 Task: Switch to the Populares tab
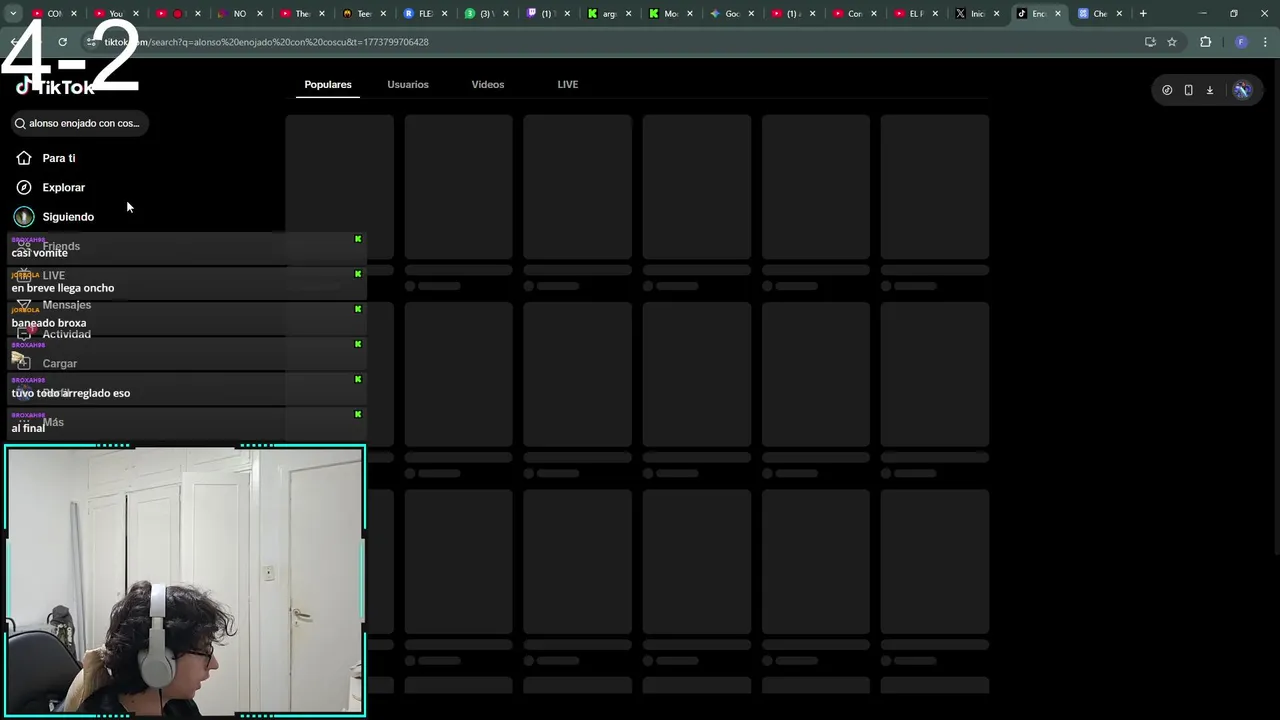328,84
